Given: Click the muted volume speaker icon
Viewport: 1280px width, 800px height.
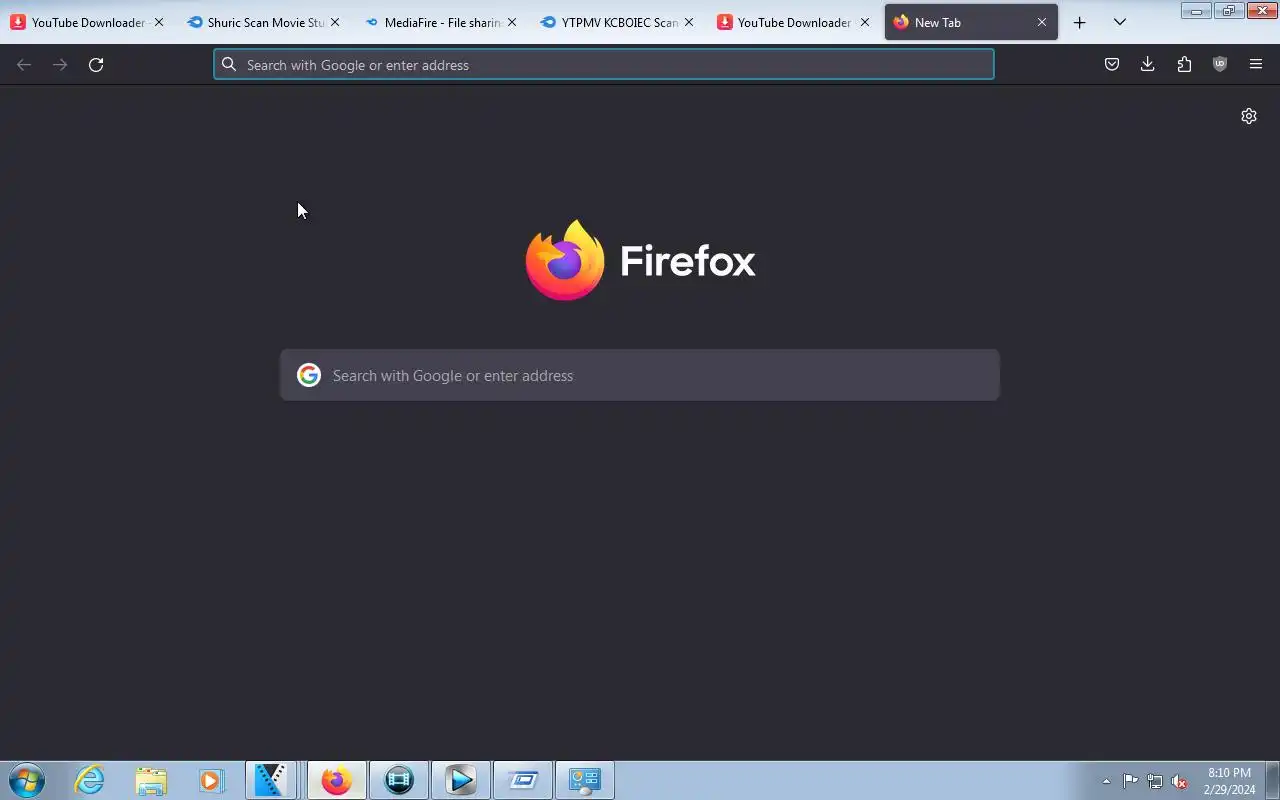Looking at the screenshot, I should pos(1180,781).
